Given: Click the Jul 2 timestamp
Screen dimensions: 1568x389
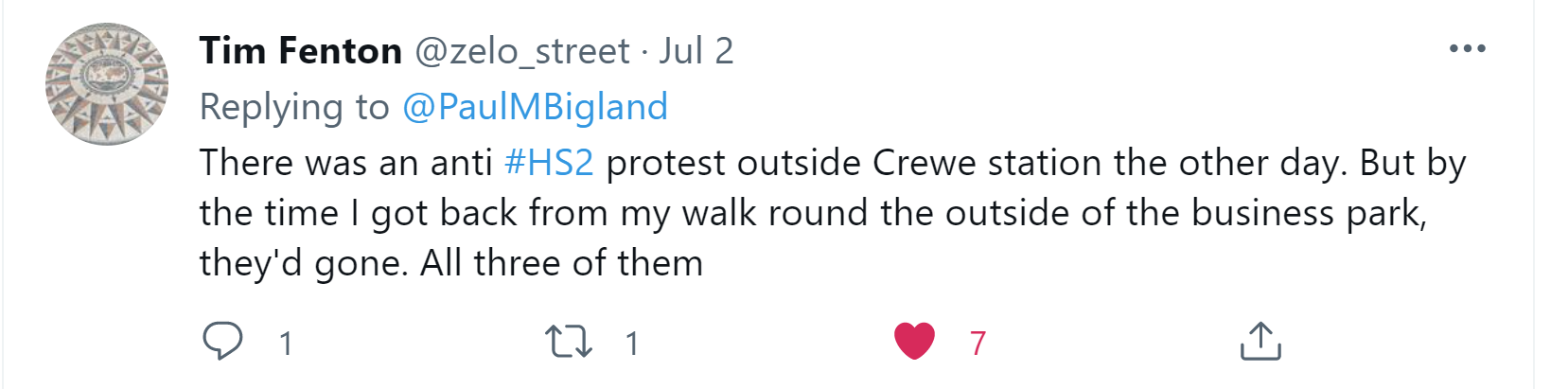Looking at the screenshot, I should (696, 51).
